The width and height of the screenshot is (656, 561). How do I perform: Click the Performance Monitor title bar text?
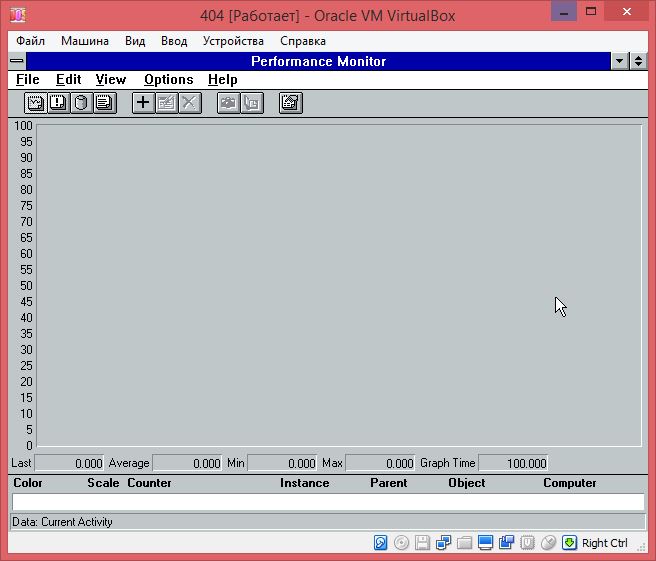point(318,61)
